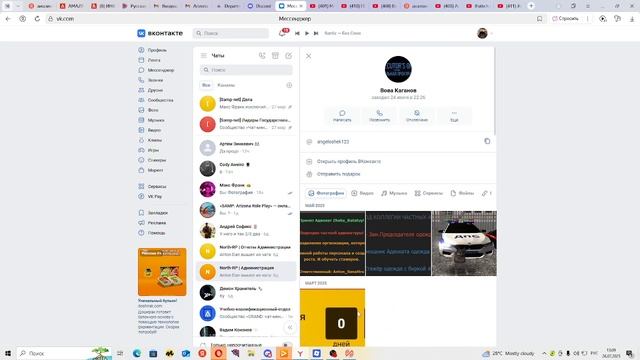Open the Windows Start menu
The height and width of the screenshot is (360, 640).
tap(7, 353)
